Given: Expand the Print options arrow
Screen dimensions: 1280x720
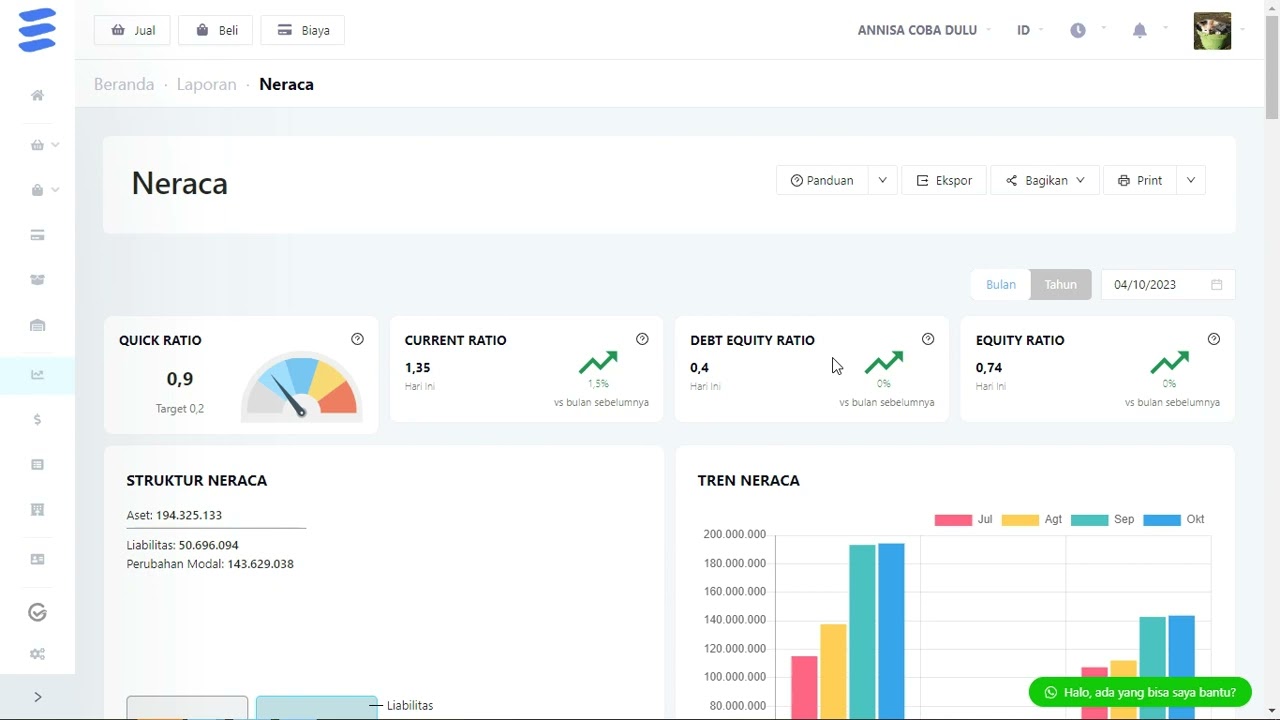Looking at the screenshot, I should (x=1191, y=181).
